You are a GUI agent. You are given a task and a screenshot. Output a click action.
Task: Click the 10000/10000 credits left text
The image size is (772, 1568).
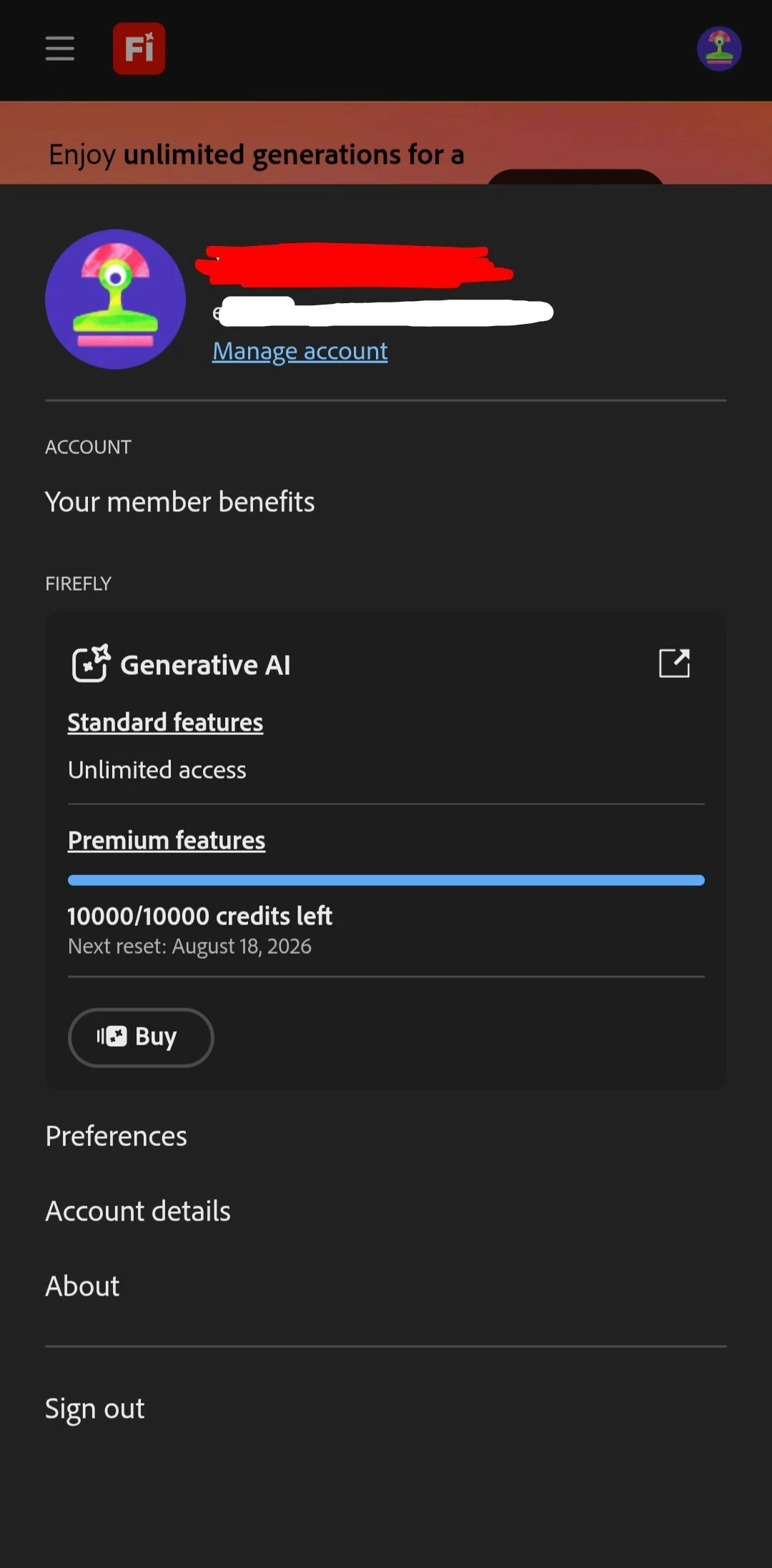tap(200, 916)
